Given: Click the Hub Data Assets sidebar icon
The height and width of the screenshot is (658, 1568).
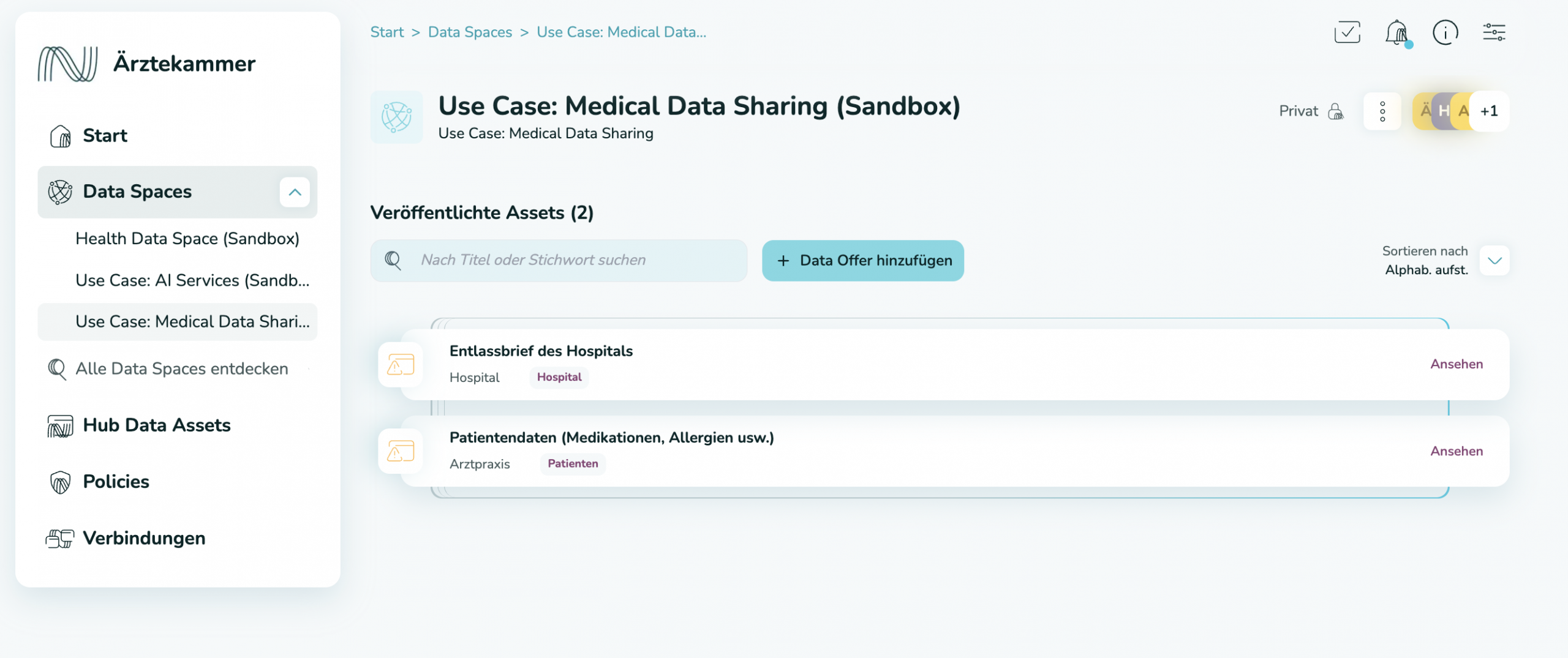Looking at the screenshot, I should pyautogui.click(x=60, y=425).
